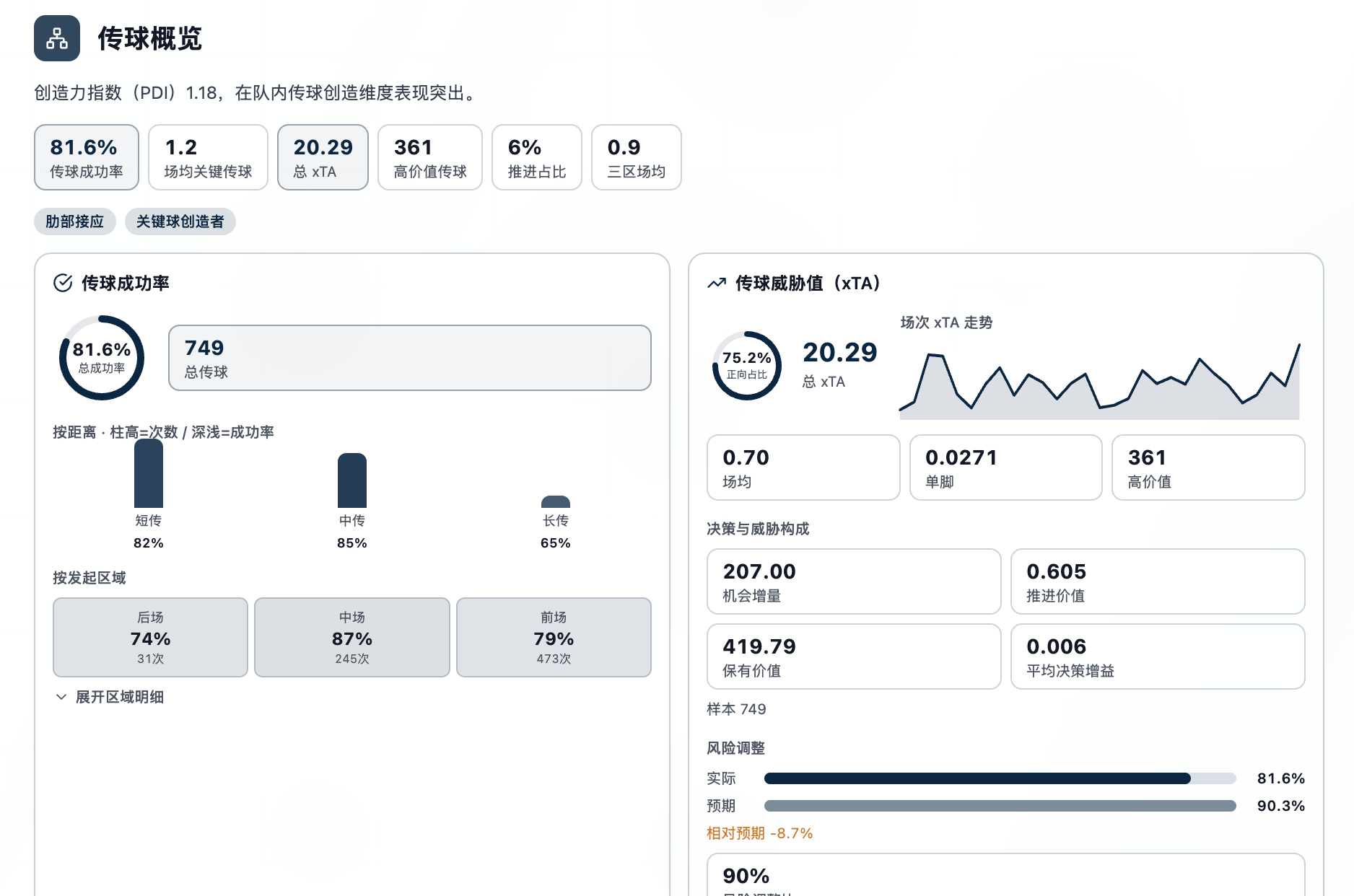Image resolution: width=1354 pixels, height=896 pixels.
Task: Click the 决策与威胁构成 heading
Action: coord(758,529)
